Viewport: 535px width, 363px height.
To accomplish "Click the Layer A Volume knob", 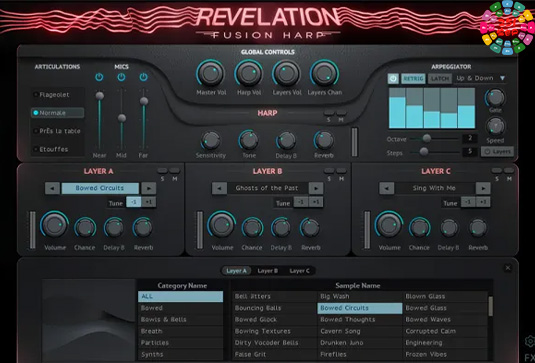I will tap(54, 225).
